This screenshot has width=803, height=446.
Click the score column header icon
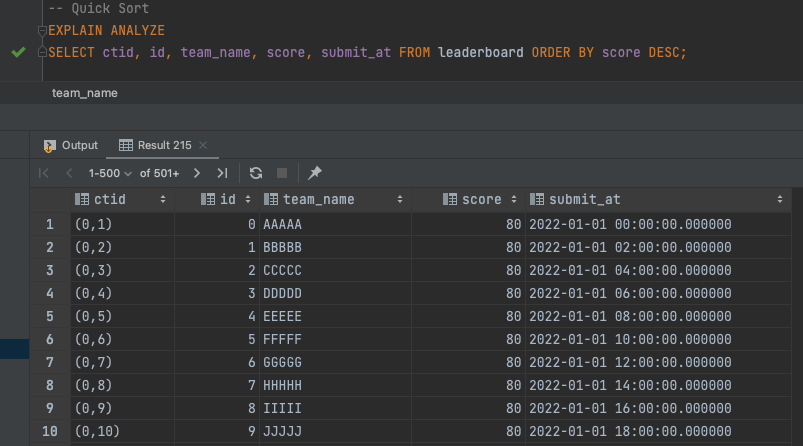pos(450,199)
